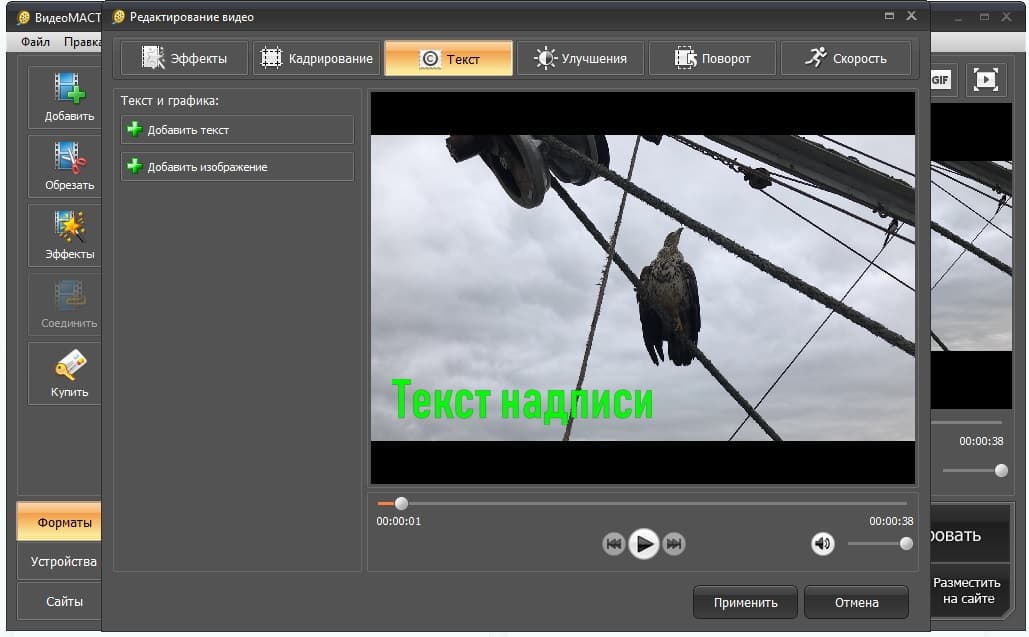Open the Файл menu
The width and height of the screenshot is (1029, 637).
tap(35, 42)
